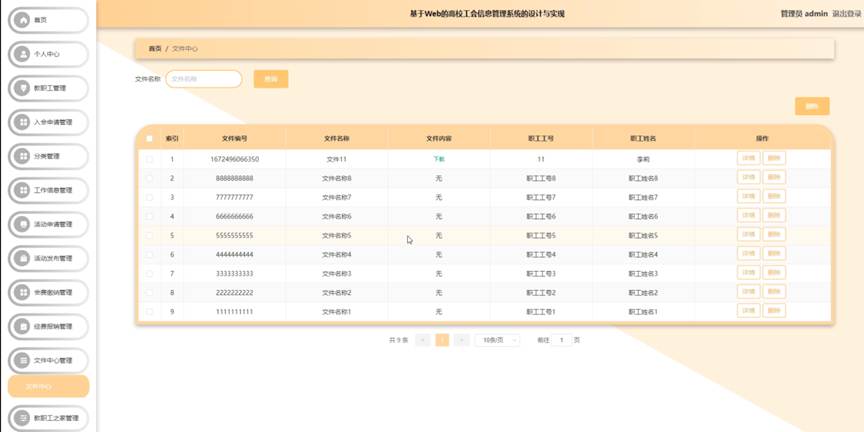Screen dimensions: 864x432
Task: Click 详情 for the 文件名称3 row
Action: [748, 272]
